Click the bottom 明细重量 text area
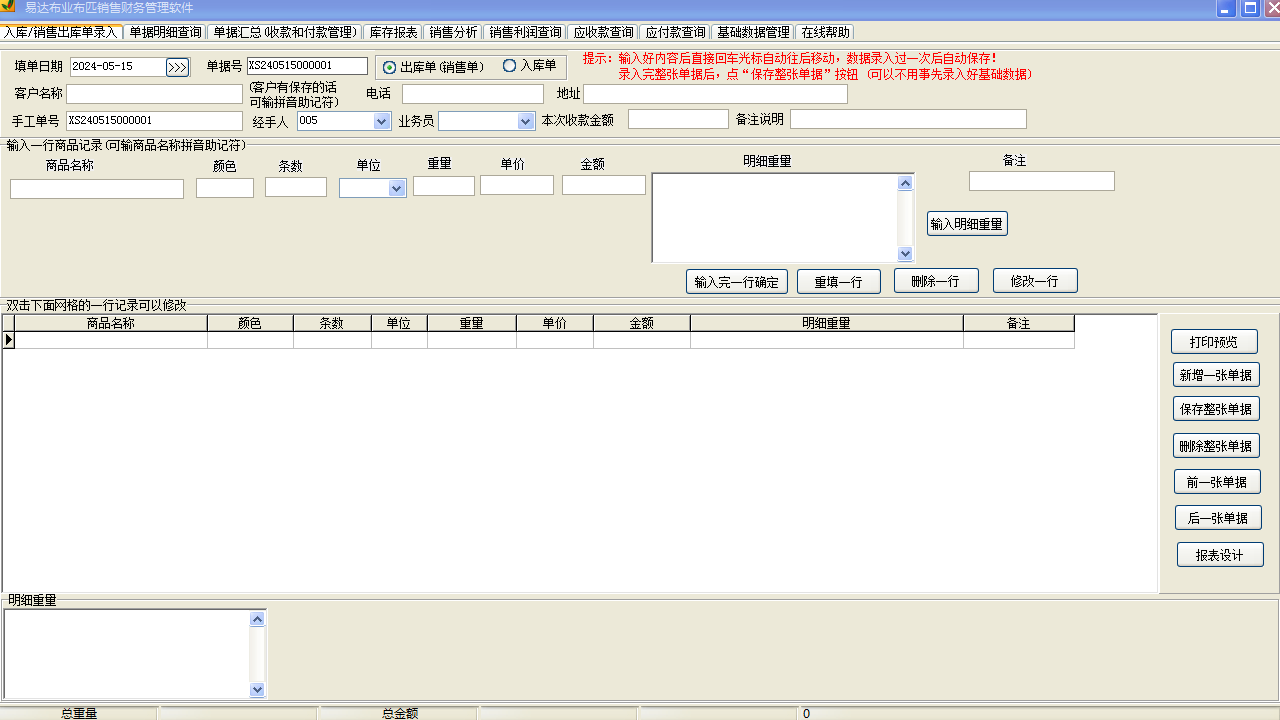The height and width of the screenshot is (720, 1280). coord(127,654)
